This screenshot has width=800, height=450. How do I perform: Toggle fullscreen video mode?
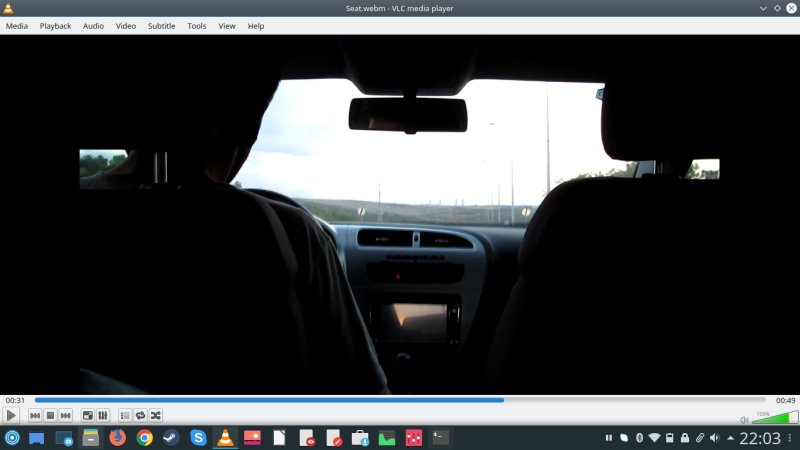[x=88, y=415]
